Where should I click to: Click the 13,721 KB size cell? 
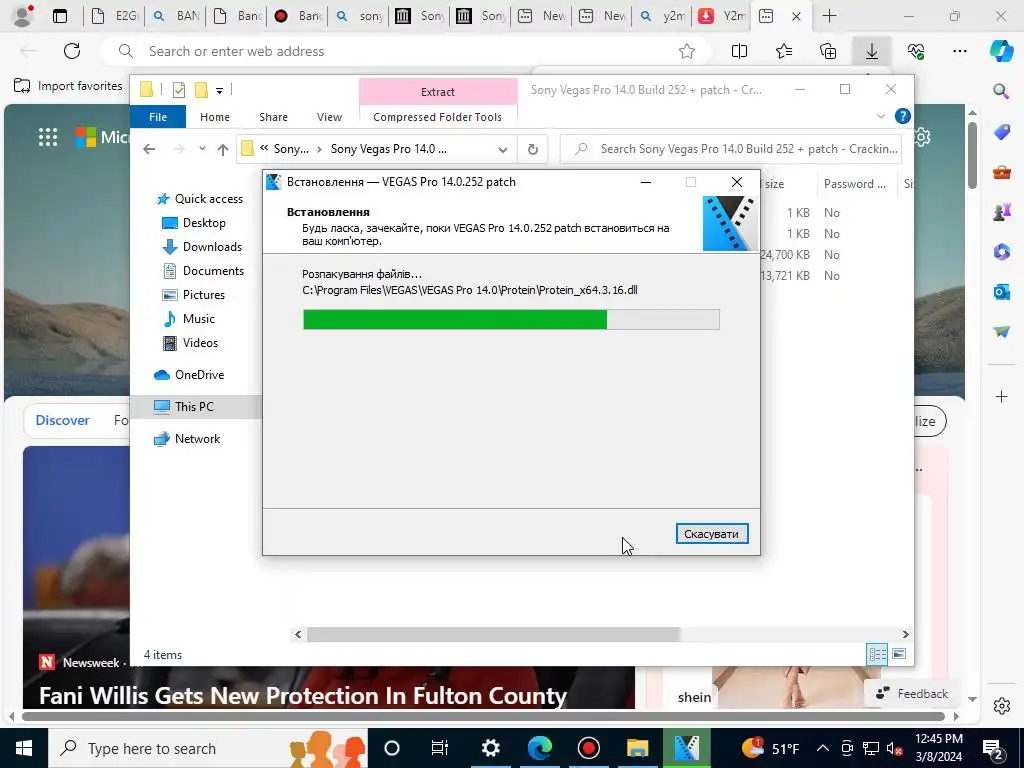pos(786,276)
